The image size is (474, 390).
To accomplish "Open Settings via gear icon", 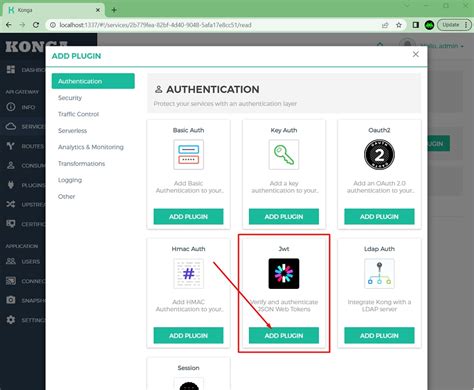I will [11, 320].
